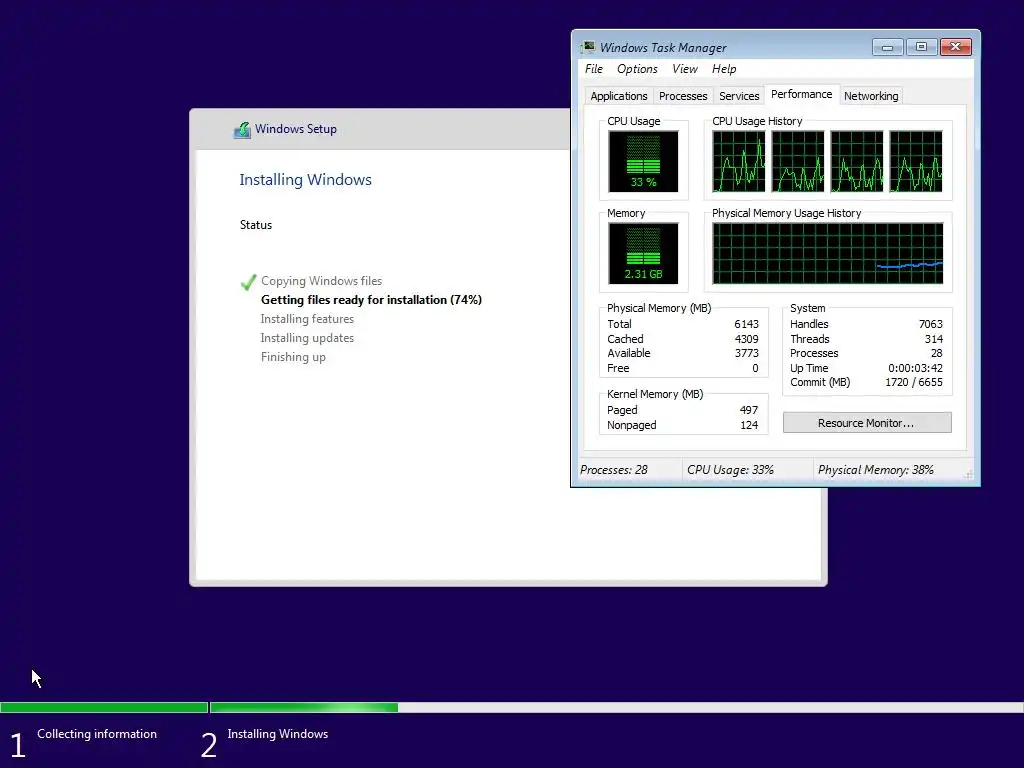
Task: Click the 'Installing Windows' heading in Setup
Action: 305,180
